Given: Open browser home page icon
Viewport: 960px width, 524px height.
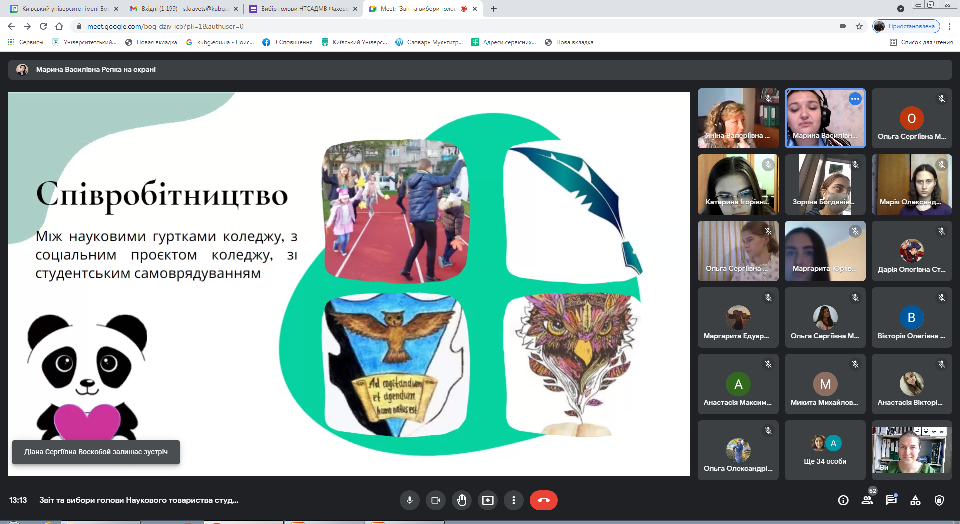Looking at the screenshot, I should pos(59,26).
